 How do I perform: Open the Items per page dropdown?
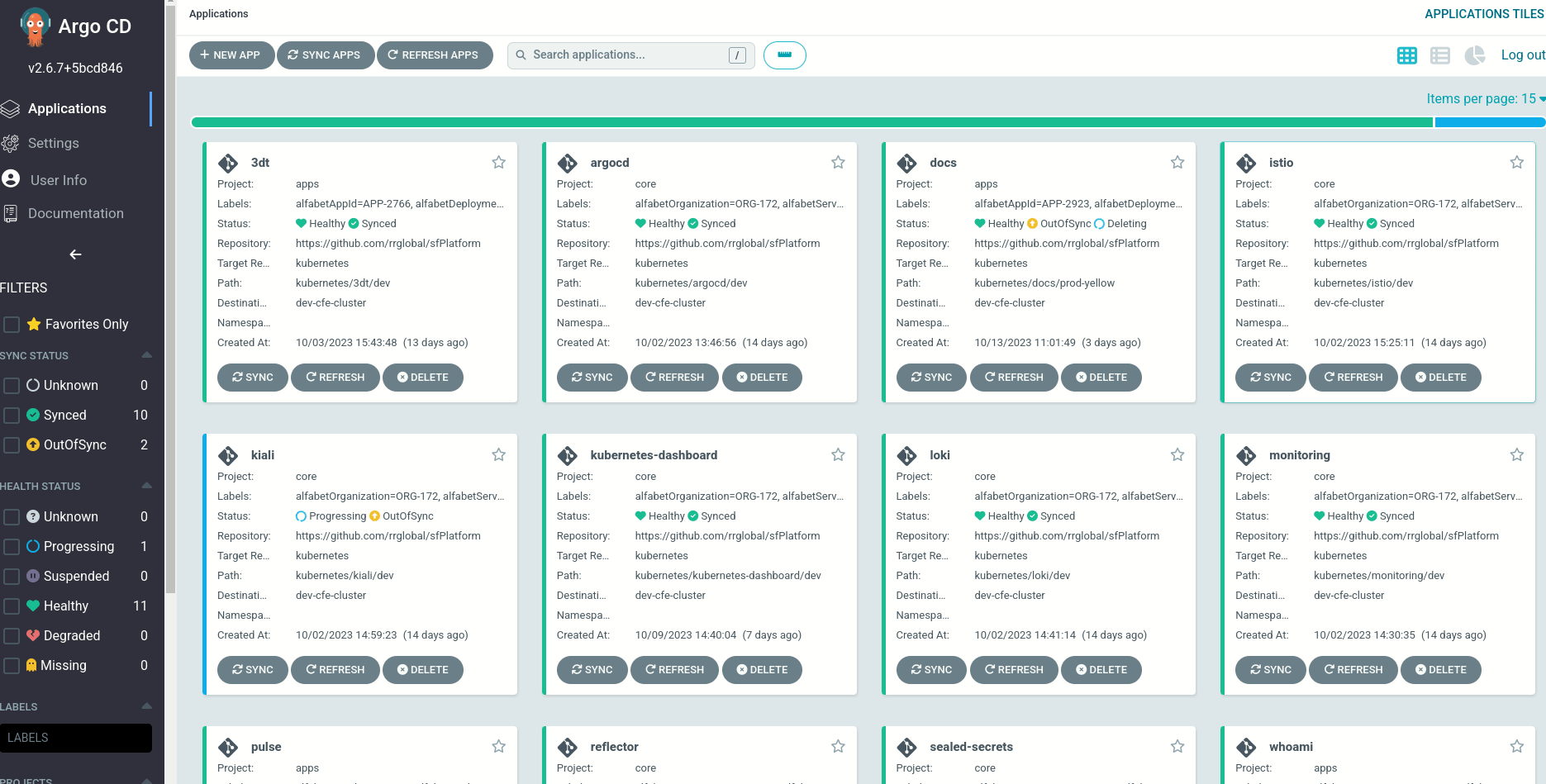click(x=1486, y=99)
